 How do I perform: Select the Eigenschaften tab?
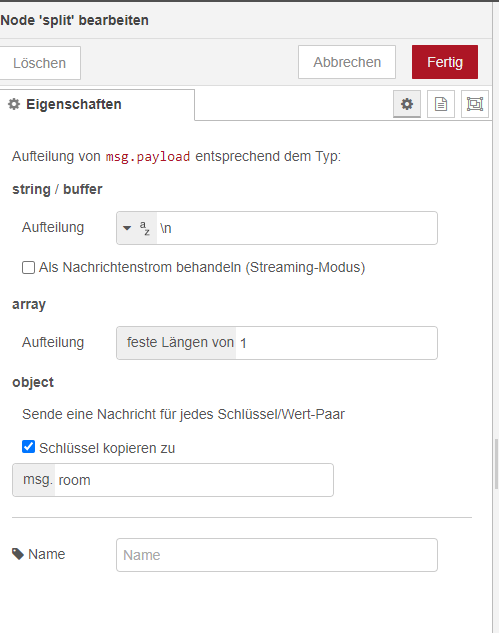click(x=97, y=105)
